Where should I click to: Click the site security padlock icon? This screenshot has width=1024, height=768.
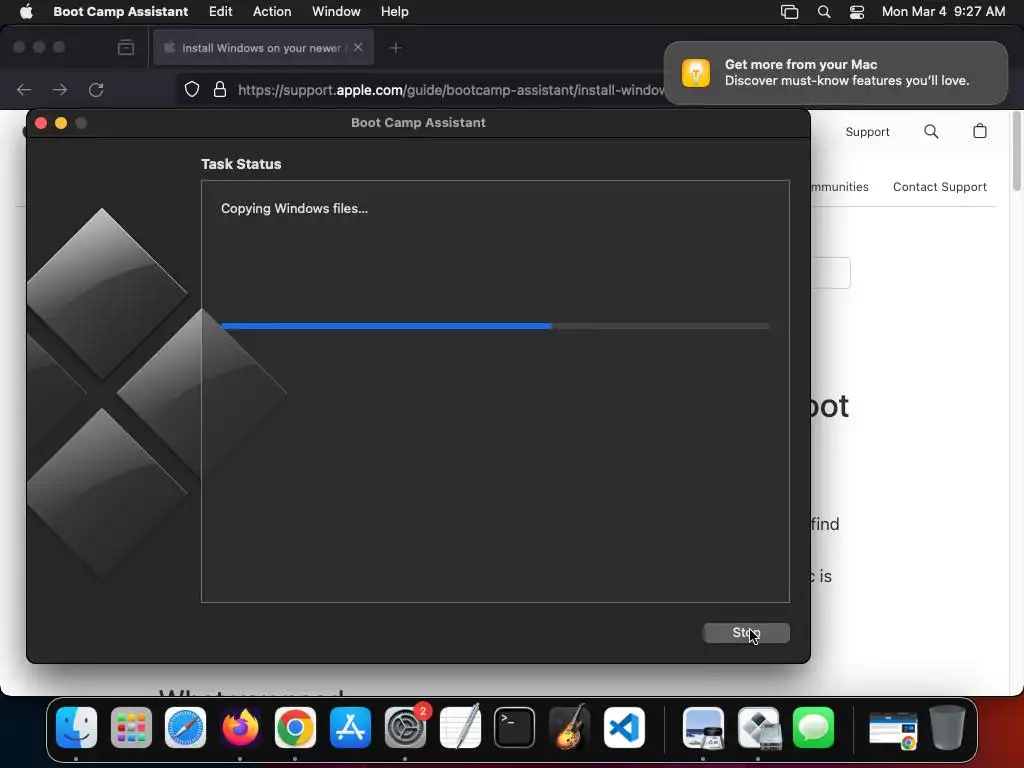220,89
